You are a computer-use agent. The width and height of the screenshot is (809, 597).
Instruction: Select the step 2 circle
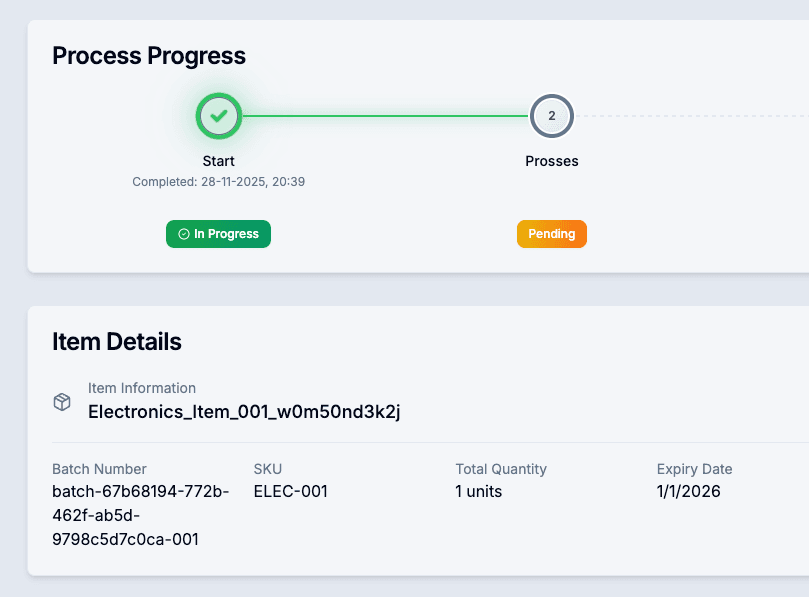[x=551, y=116]
